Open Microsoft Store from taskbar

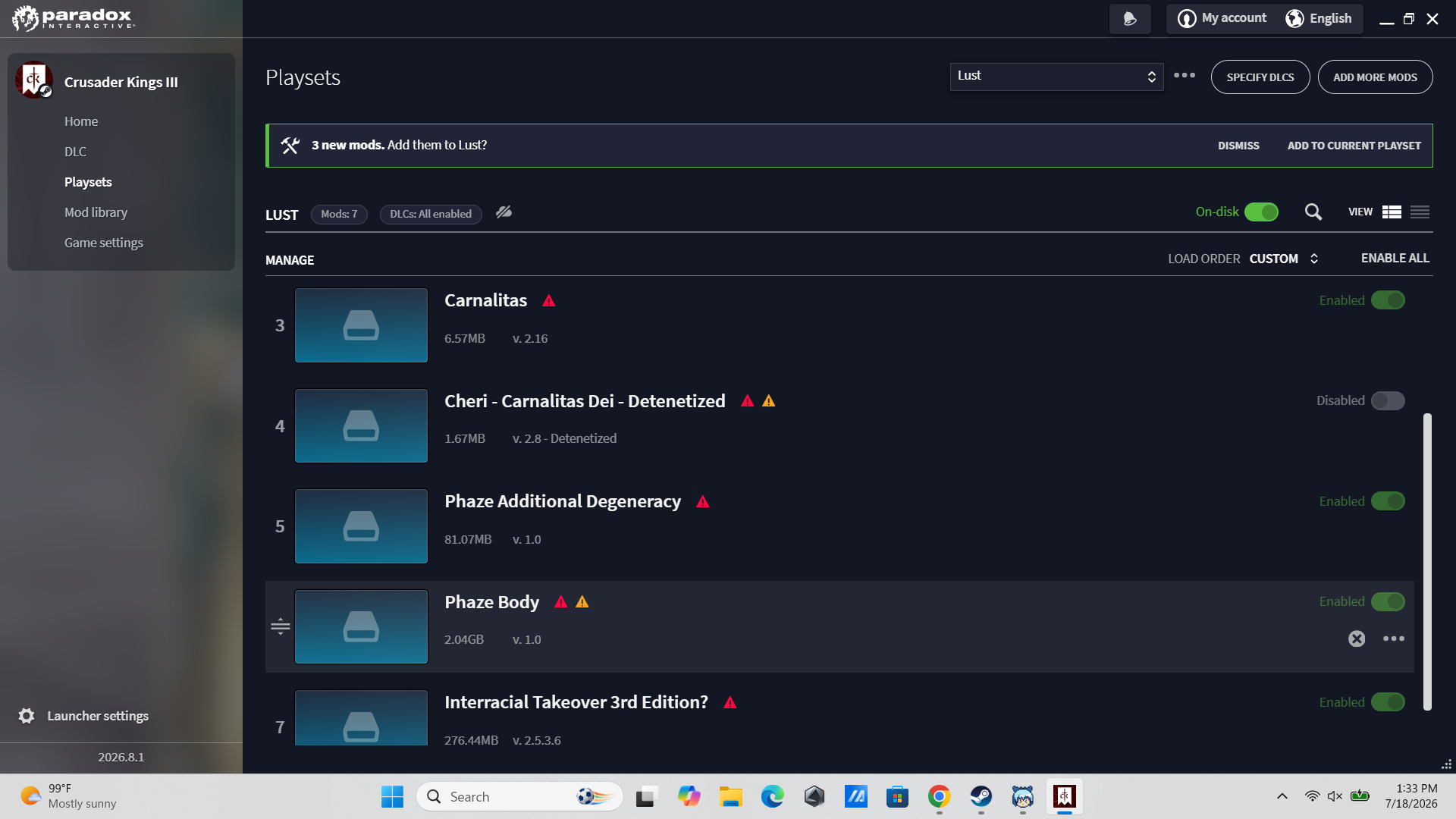(897, 797)
